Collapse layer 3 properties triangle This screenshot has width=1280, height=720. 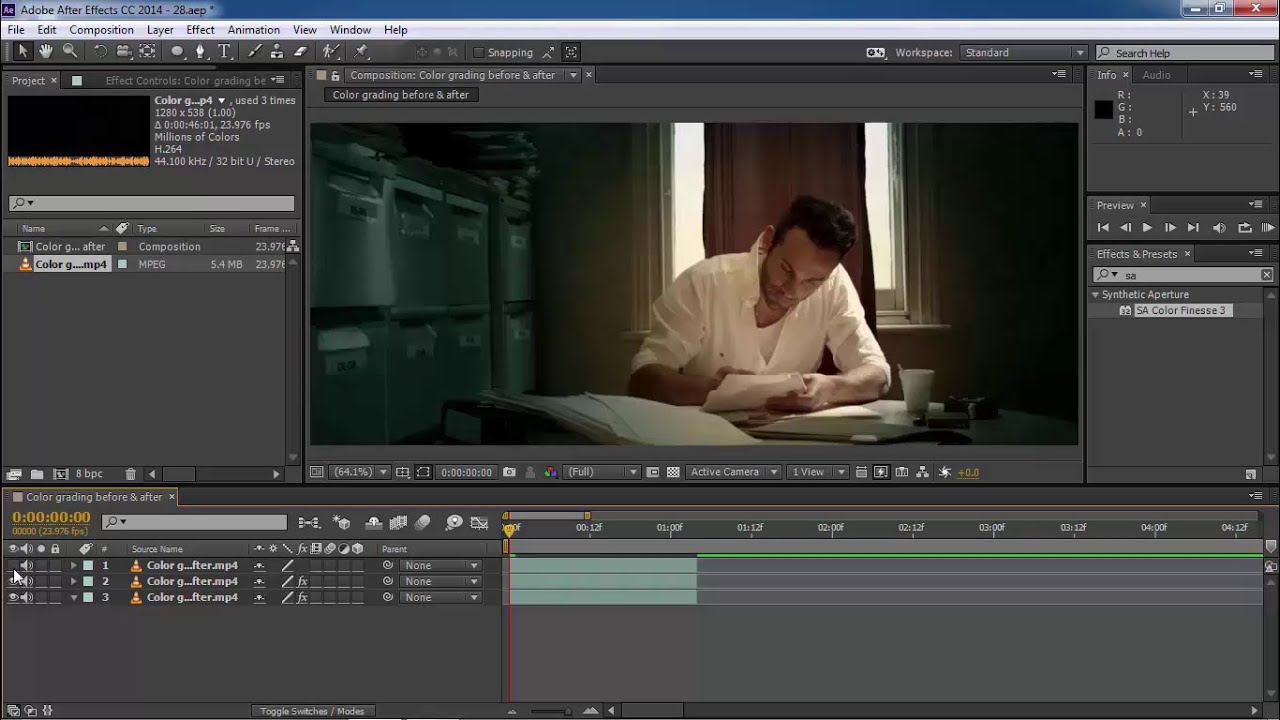(73, 597)
